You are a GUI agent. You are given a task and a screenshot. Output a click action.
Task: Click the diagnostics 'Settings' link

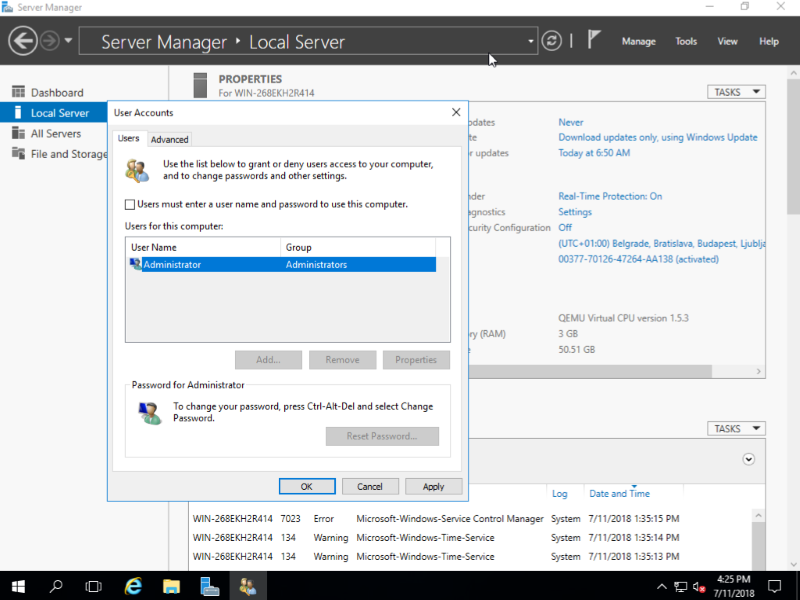[575, 212]
